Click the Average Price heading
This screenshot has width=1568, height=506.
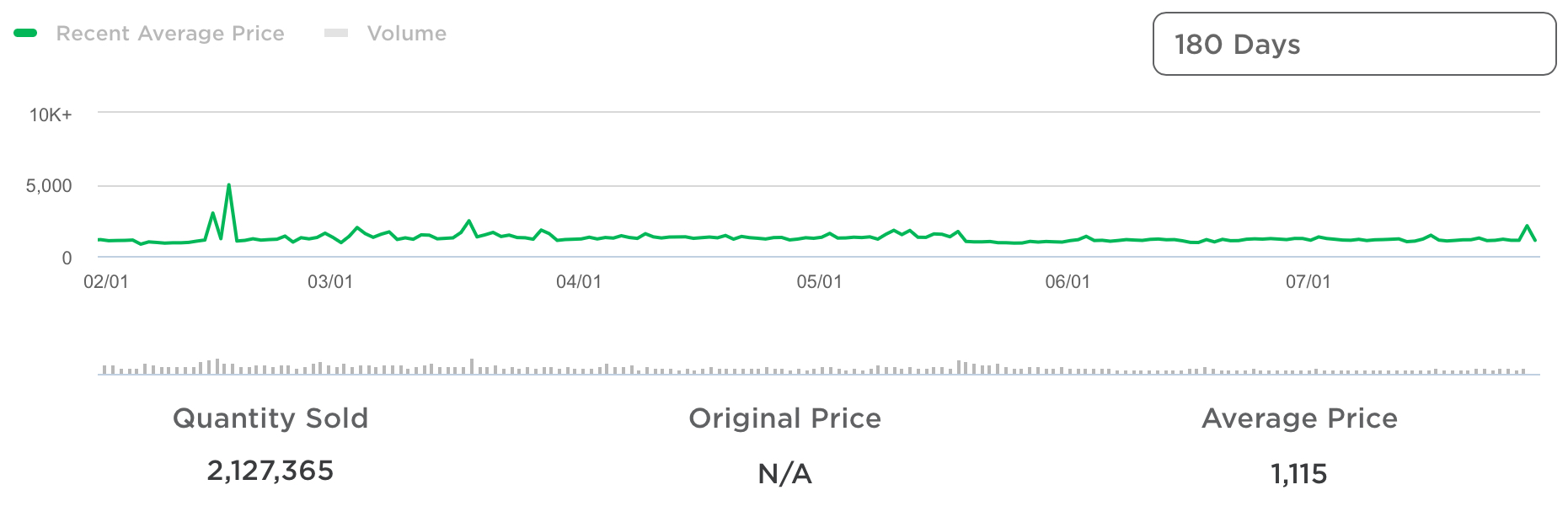click(1300, 418)
